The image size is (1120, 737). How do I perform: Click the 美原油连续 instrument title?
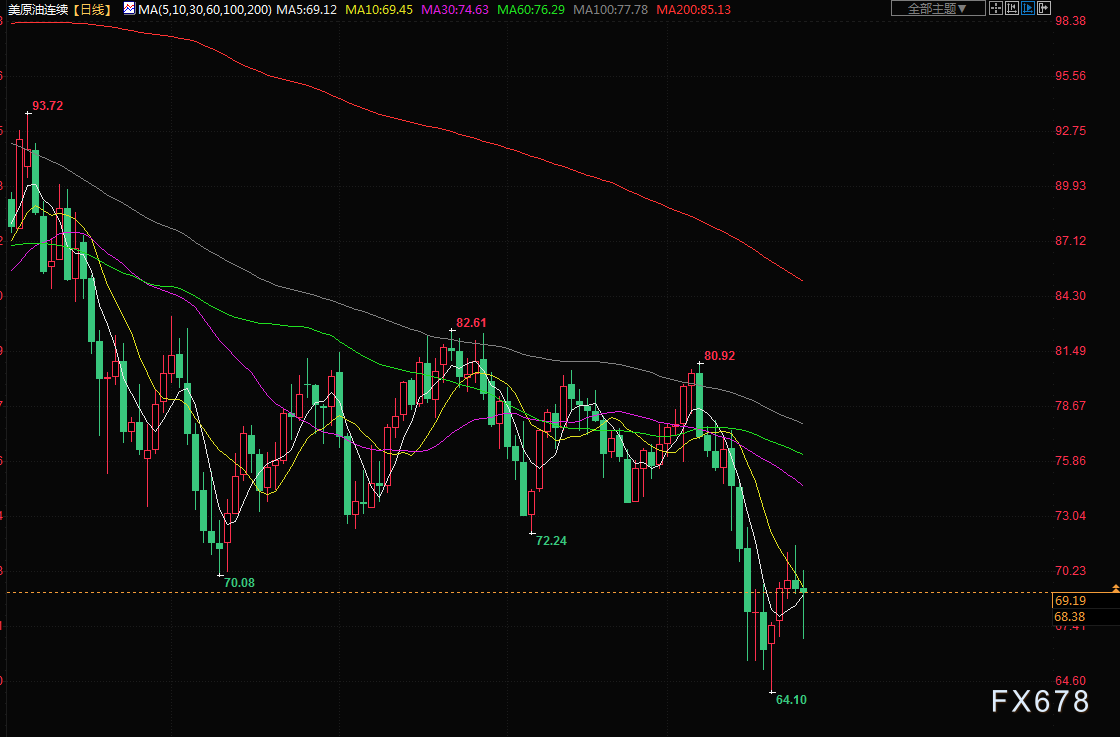[37, 9]
